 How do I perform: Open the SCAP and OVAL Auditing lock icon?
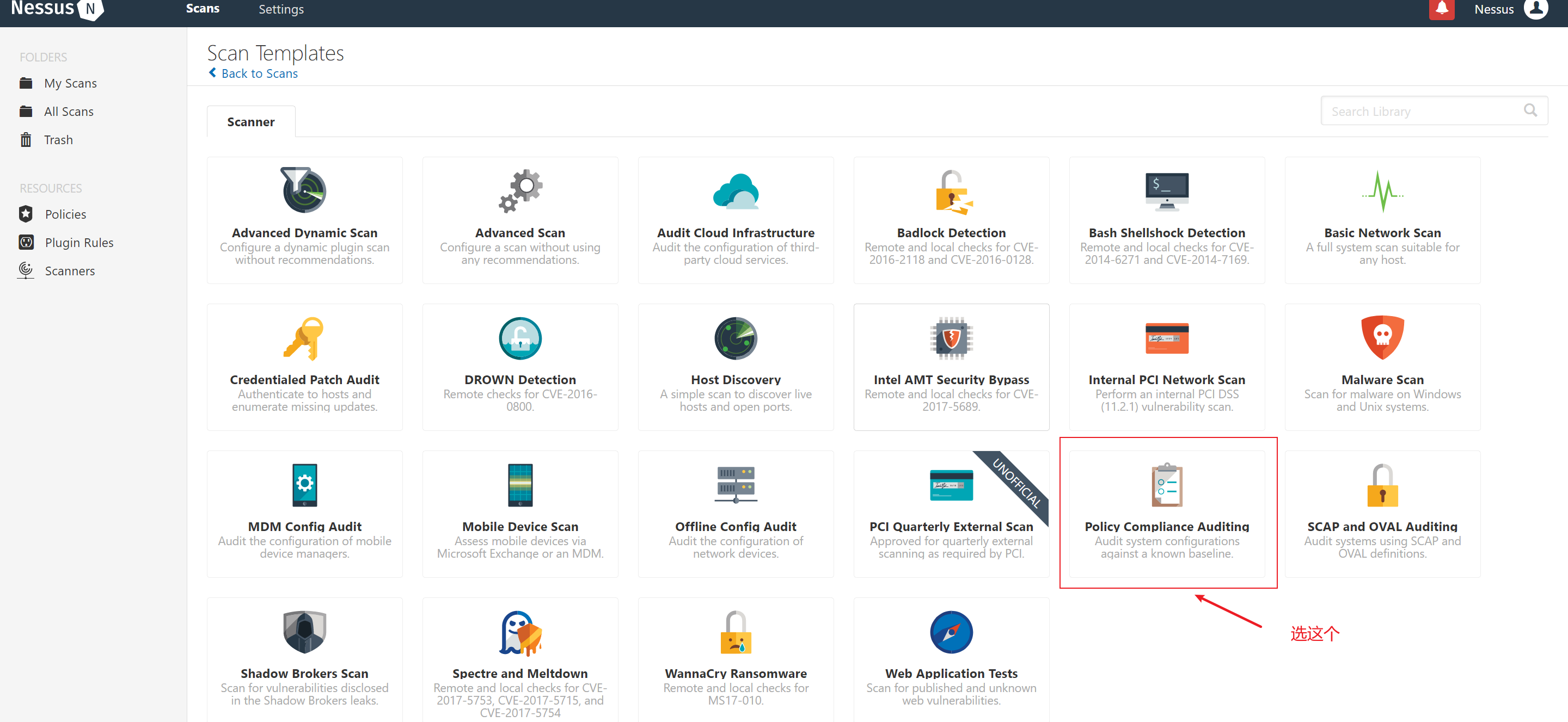pos(1382,485)
